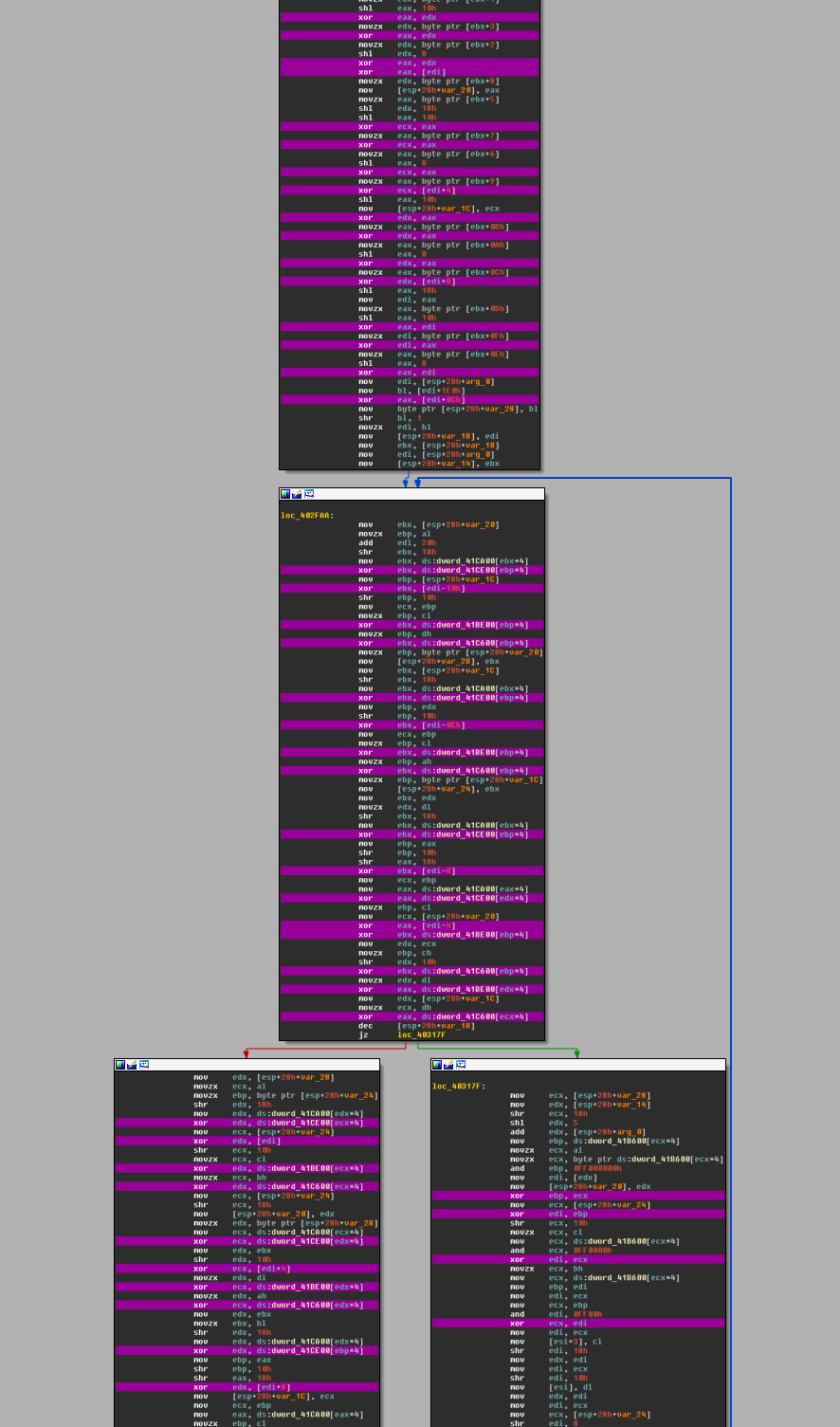This screenshot has height=1427, width=840.
Task: Select the loc_40317F: label in right node
Action: (458, 1086)
